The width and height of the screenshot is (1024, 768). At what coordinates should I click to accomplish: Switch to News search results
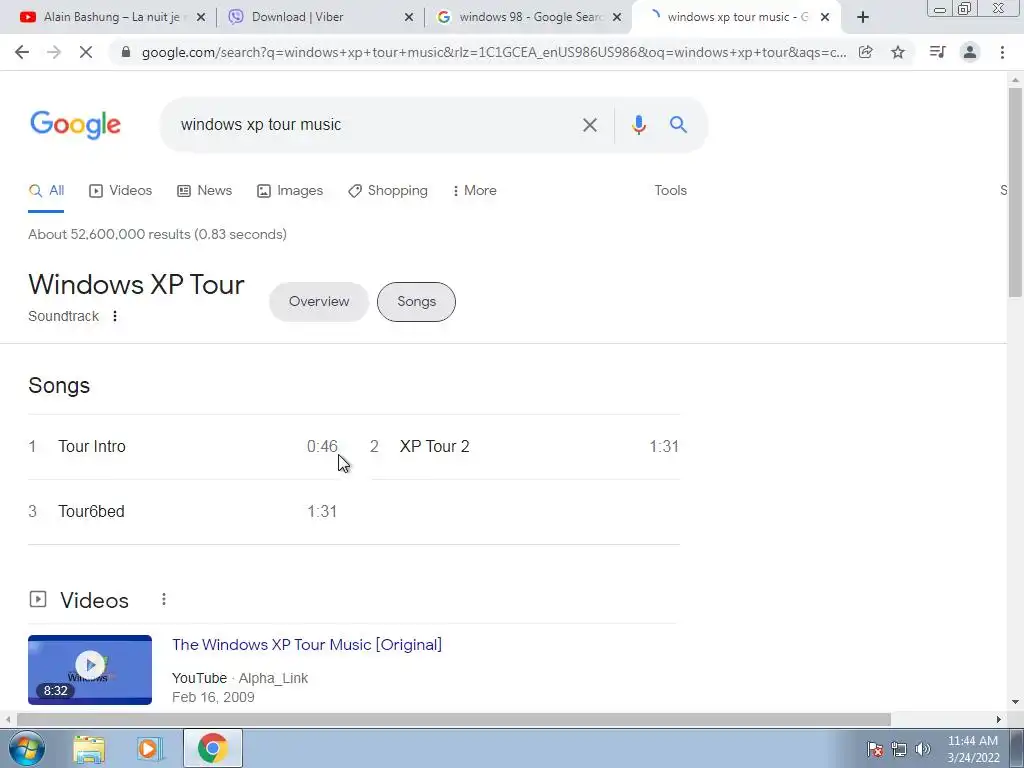pos(204,191)
